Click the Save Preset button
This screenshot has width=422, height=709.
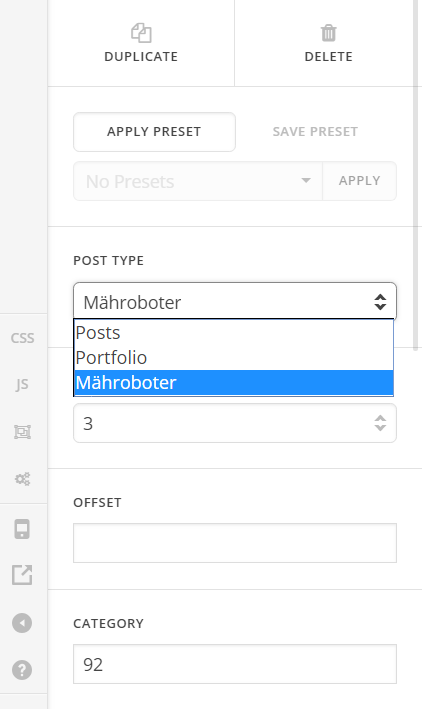point(315,132)
